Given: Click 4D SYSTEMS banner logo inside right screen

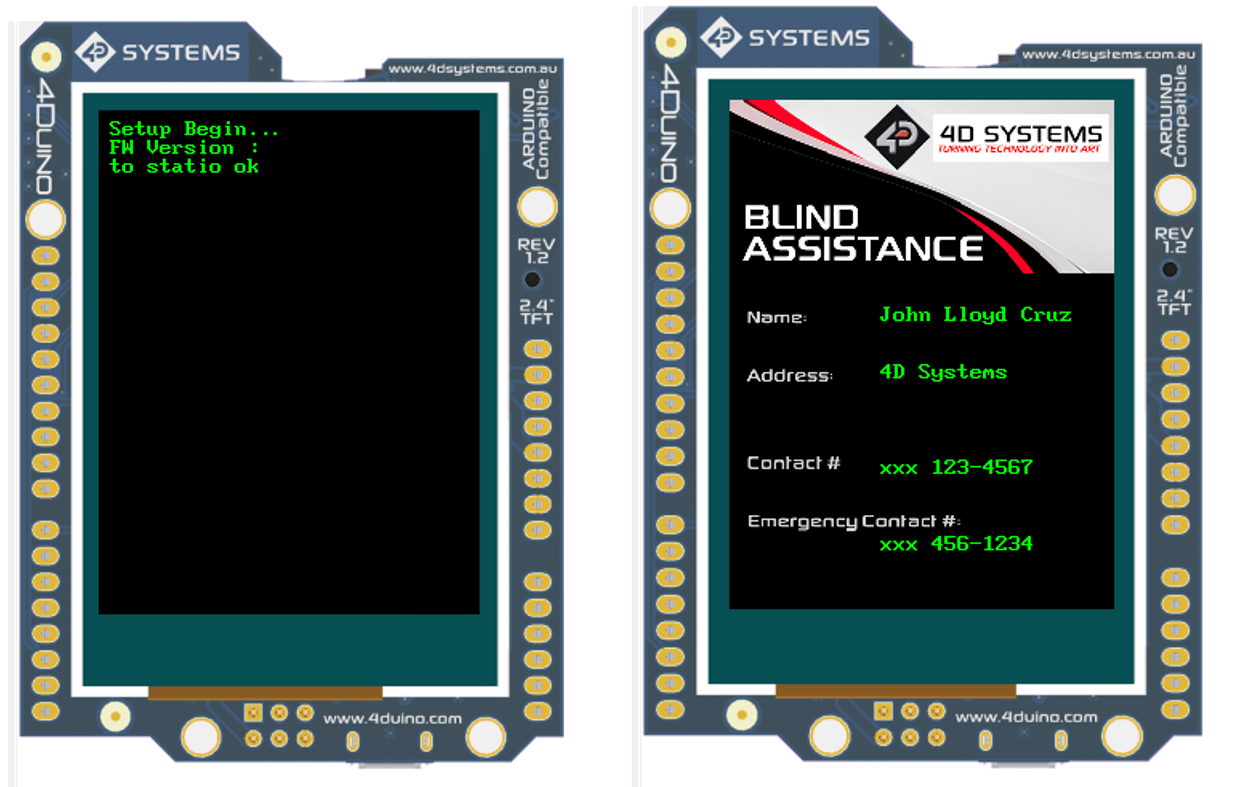Looking at the screenshot, I should tap(986, 138).
